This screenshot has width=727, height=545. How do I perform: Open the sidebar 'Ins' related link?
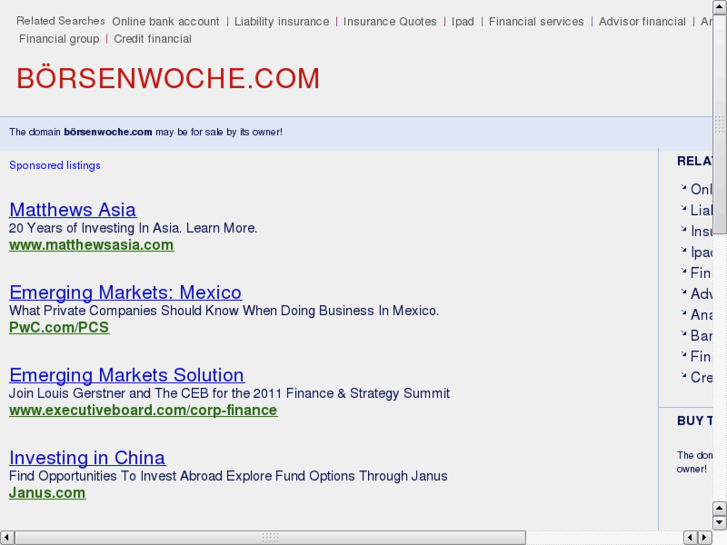[701, 231]
